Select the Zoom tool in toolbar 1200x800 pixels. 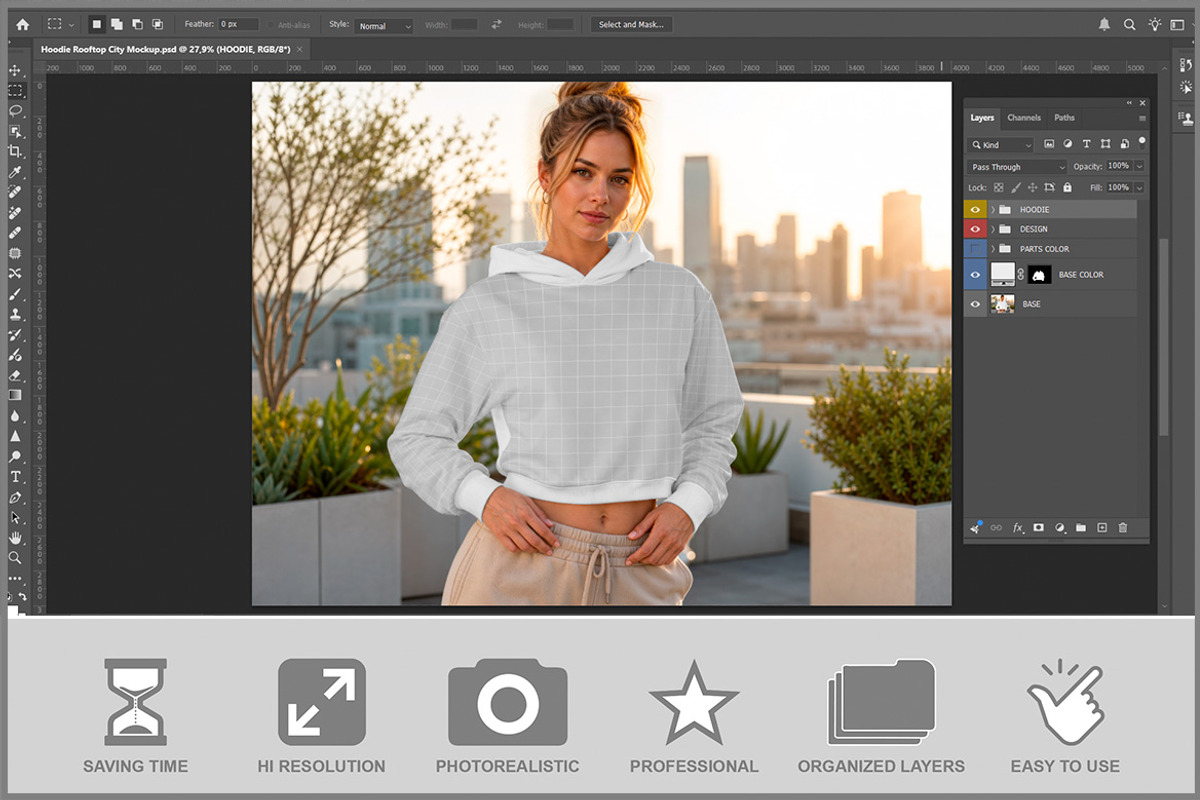tap(15, 558)
